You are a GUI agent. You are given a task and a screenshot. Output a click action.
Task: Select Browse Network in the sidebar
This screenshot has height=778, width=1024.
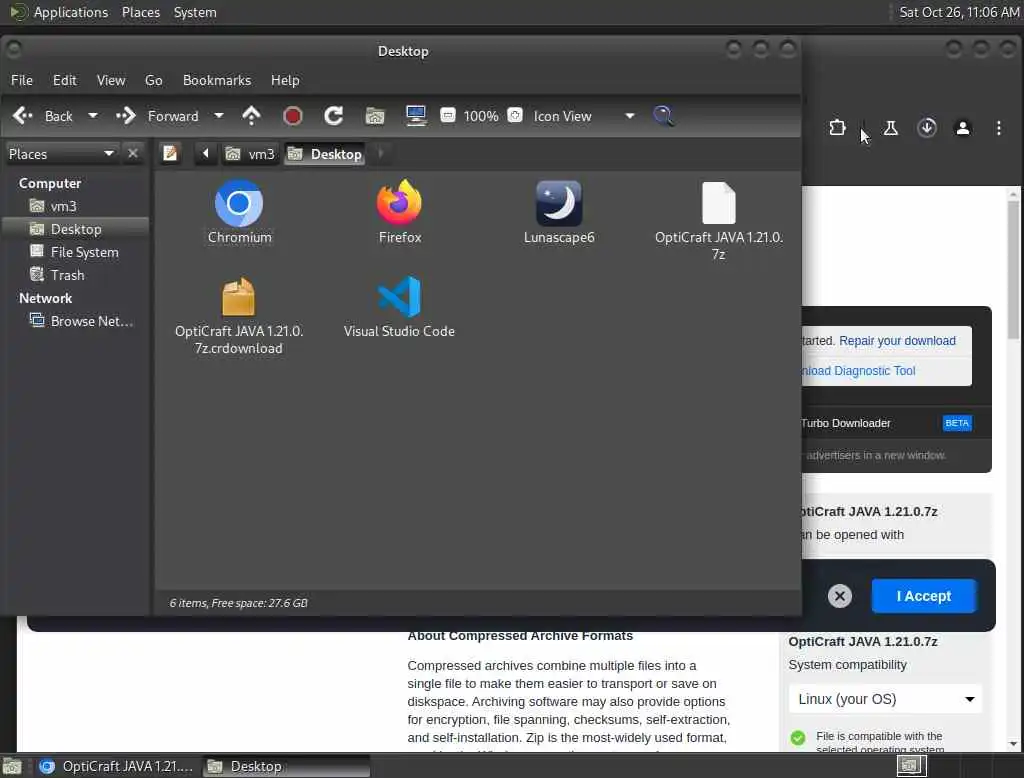[x=91, y=321]
